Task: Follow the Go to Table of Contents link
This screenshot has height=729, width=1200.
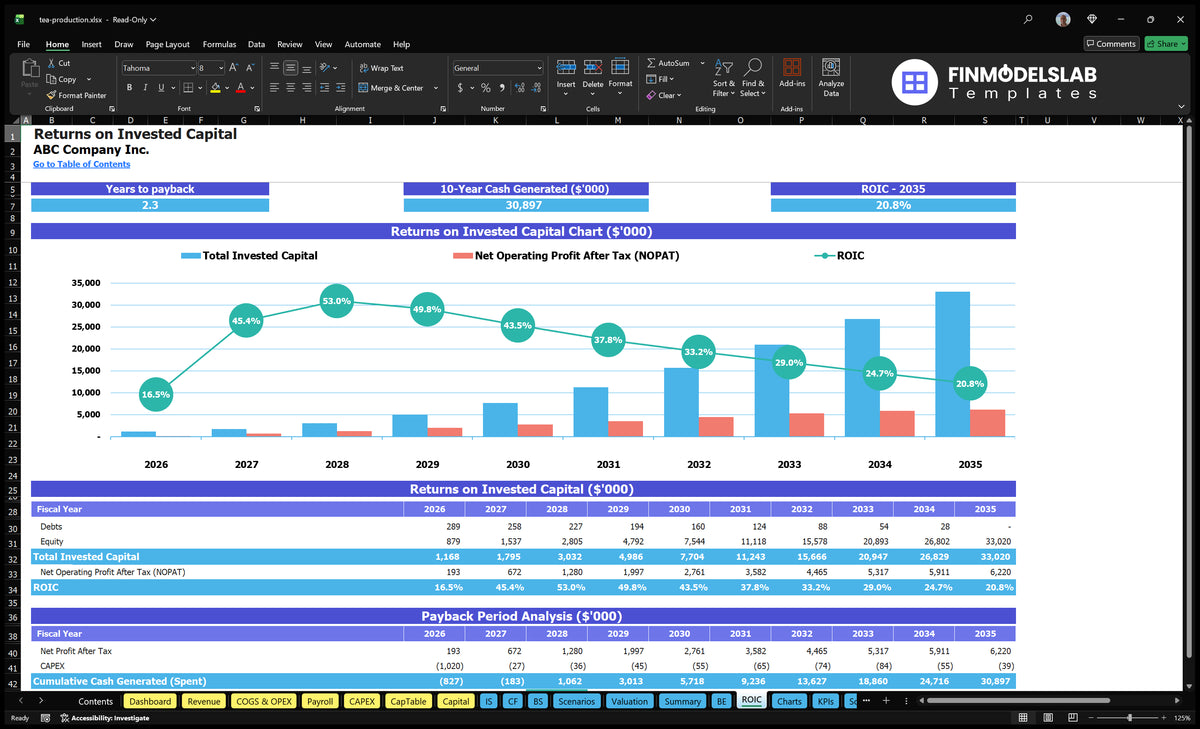Action: [82, 164]
